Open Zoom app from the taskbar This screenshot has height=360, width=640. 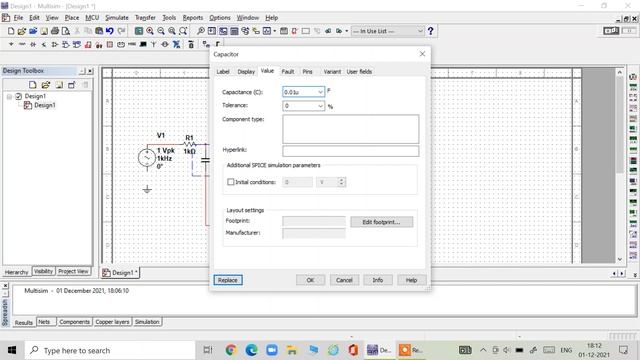click(x=271, y=350)
